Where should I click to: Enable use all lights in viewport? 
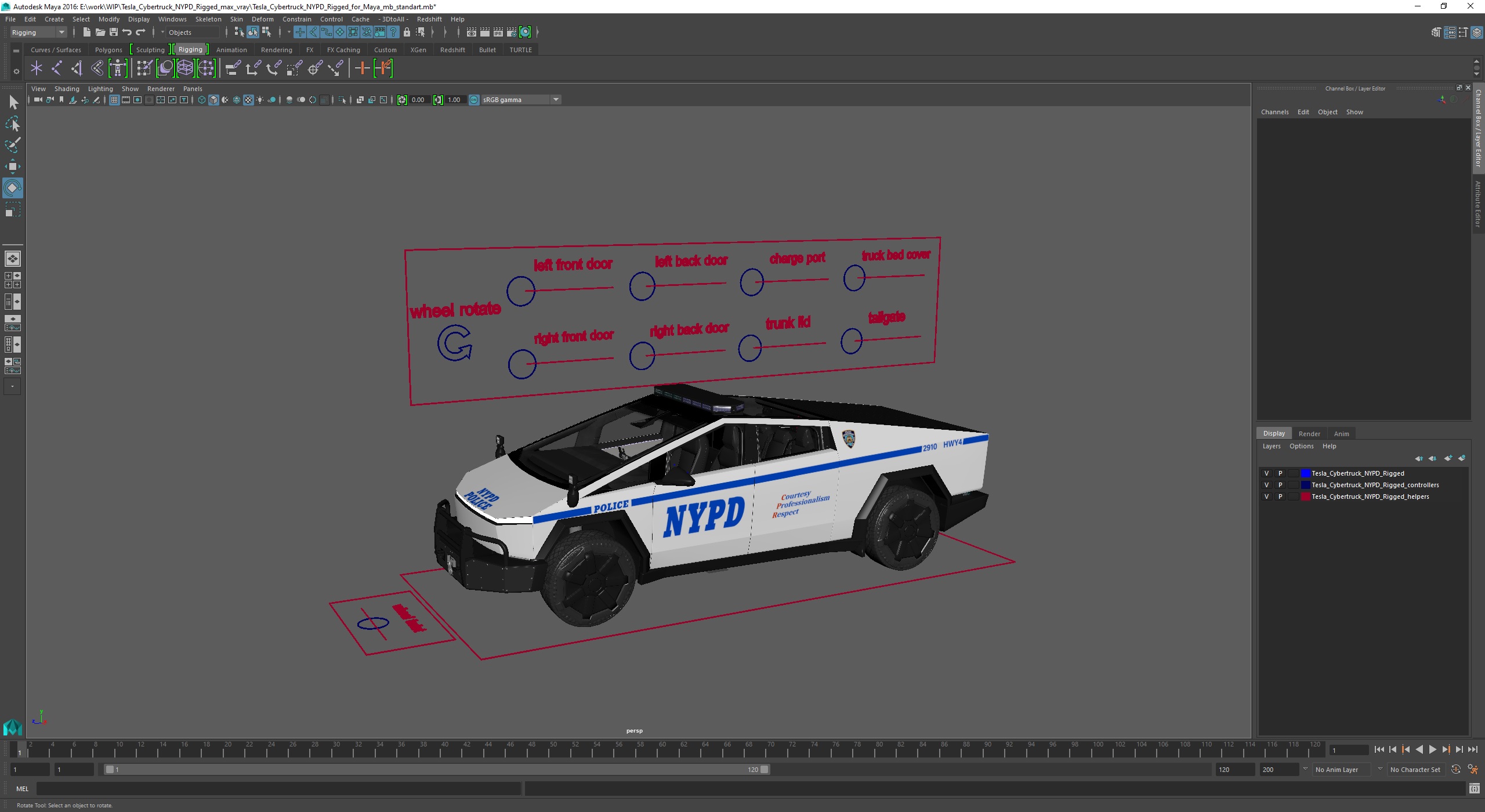click(260, 100)
